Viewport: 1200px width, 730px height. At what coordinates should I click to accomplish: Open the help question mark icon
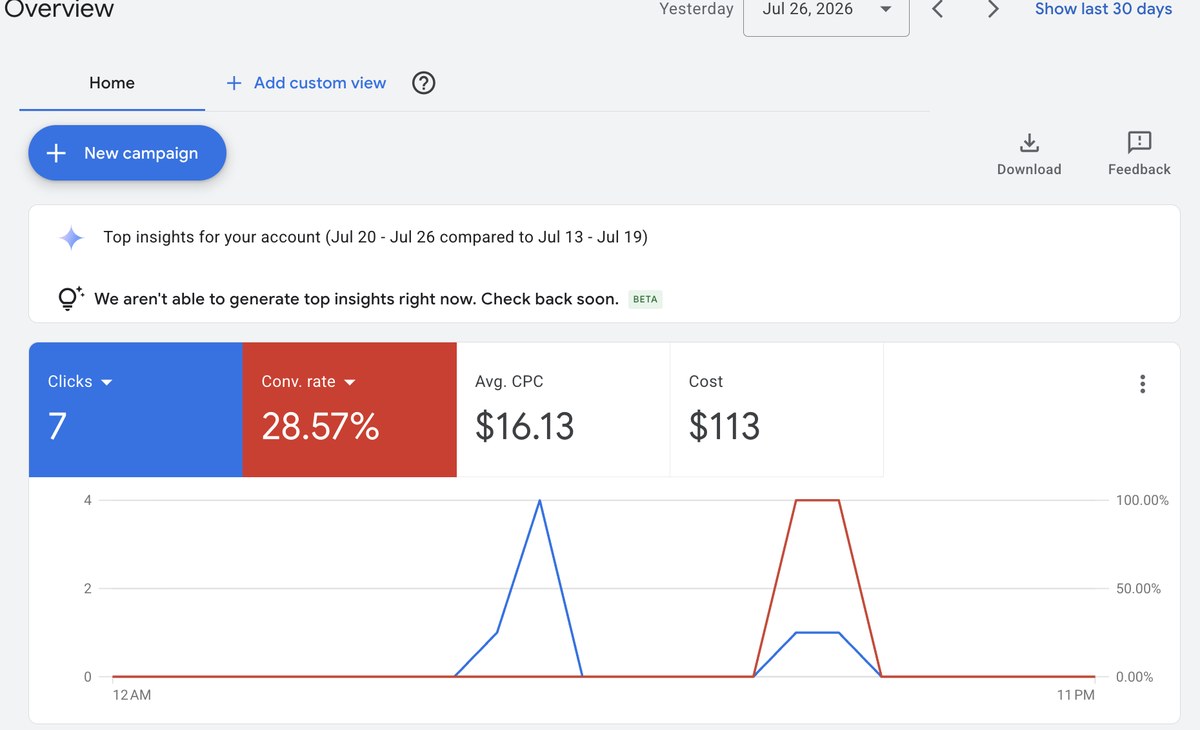tap(424, 83)
